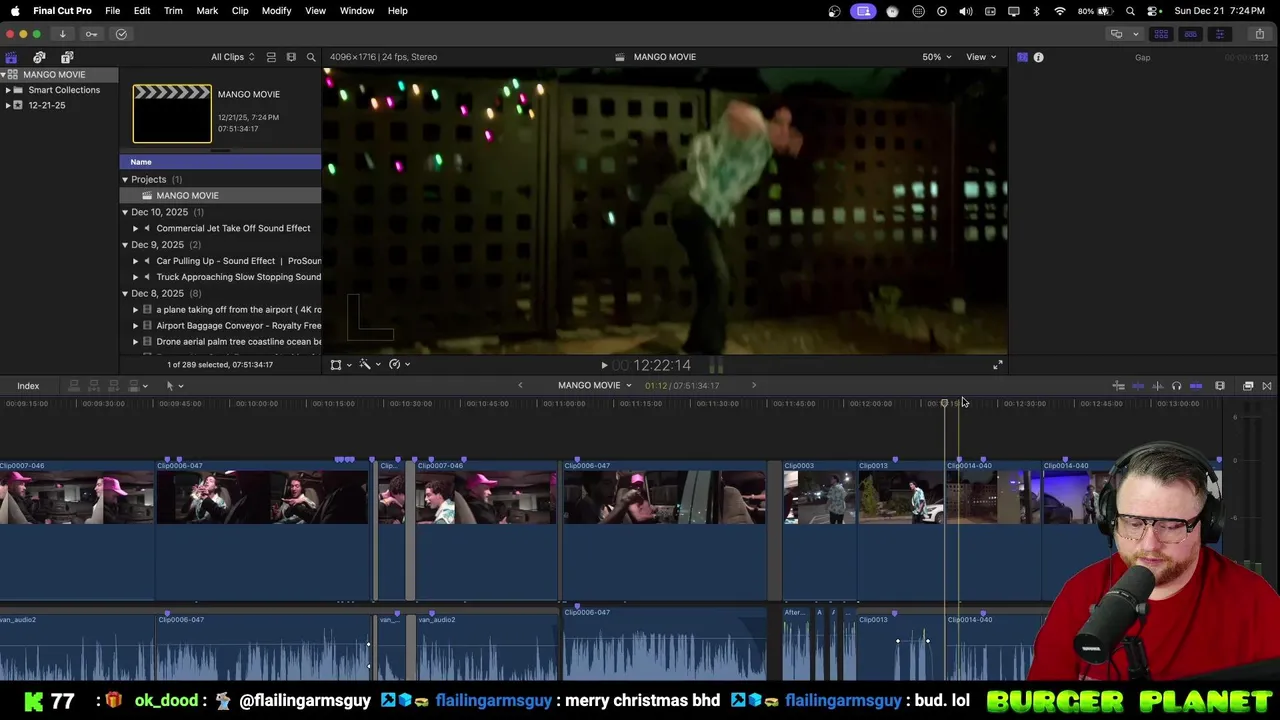Show the Transitions browser
The image size is (1280, 720).
[1266, 386]
